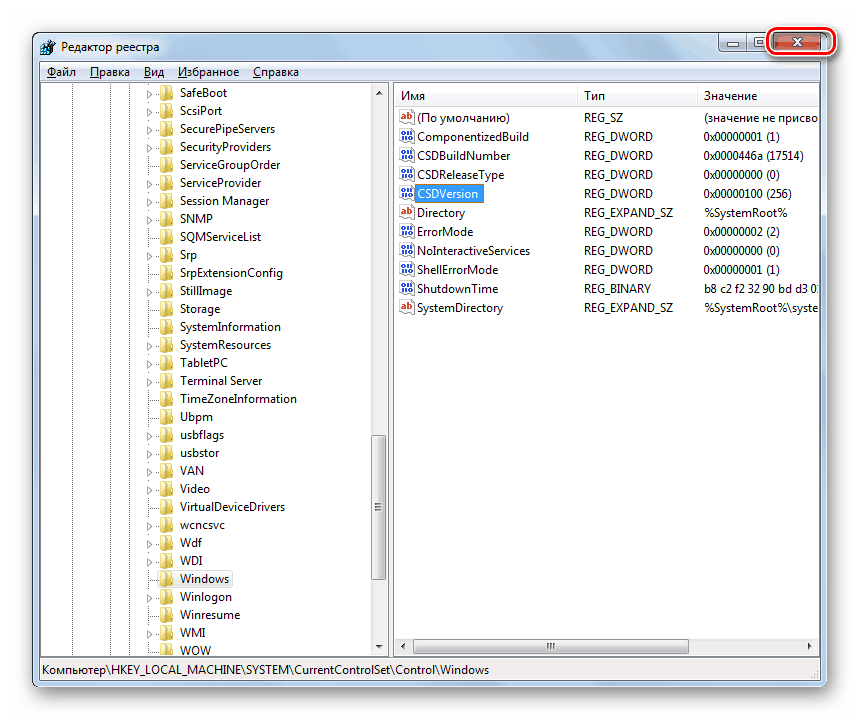Click the string icon of the default value
This screenshot has height=720, width=860.
click(x=406, y=117)
